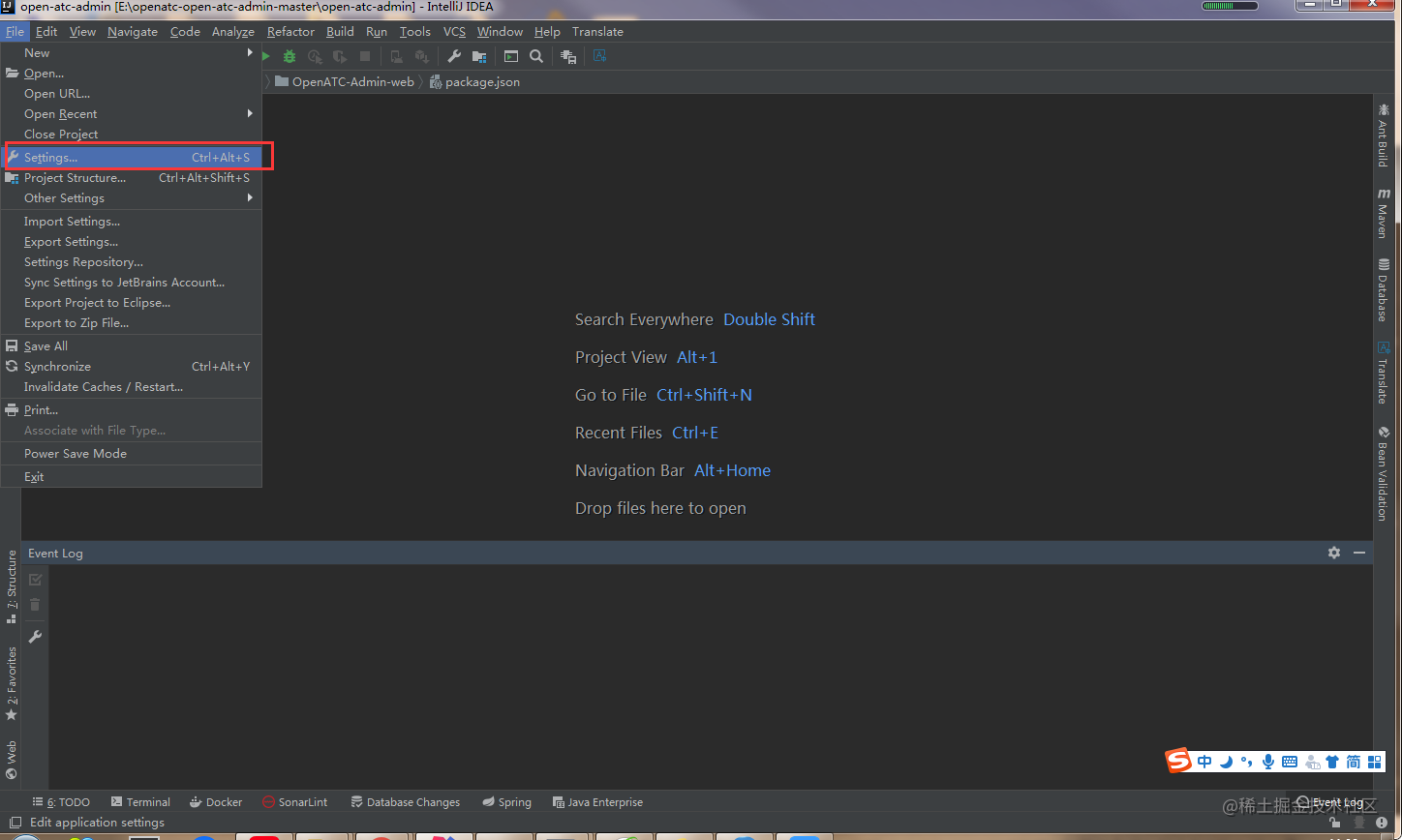
Task: Choose Synchronize menu entry
Action: coord(132,367)
